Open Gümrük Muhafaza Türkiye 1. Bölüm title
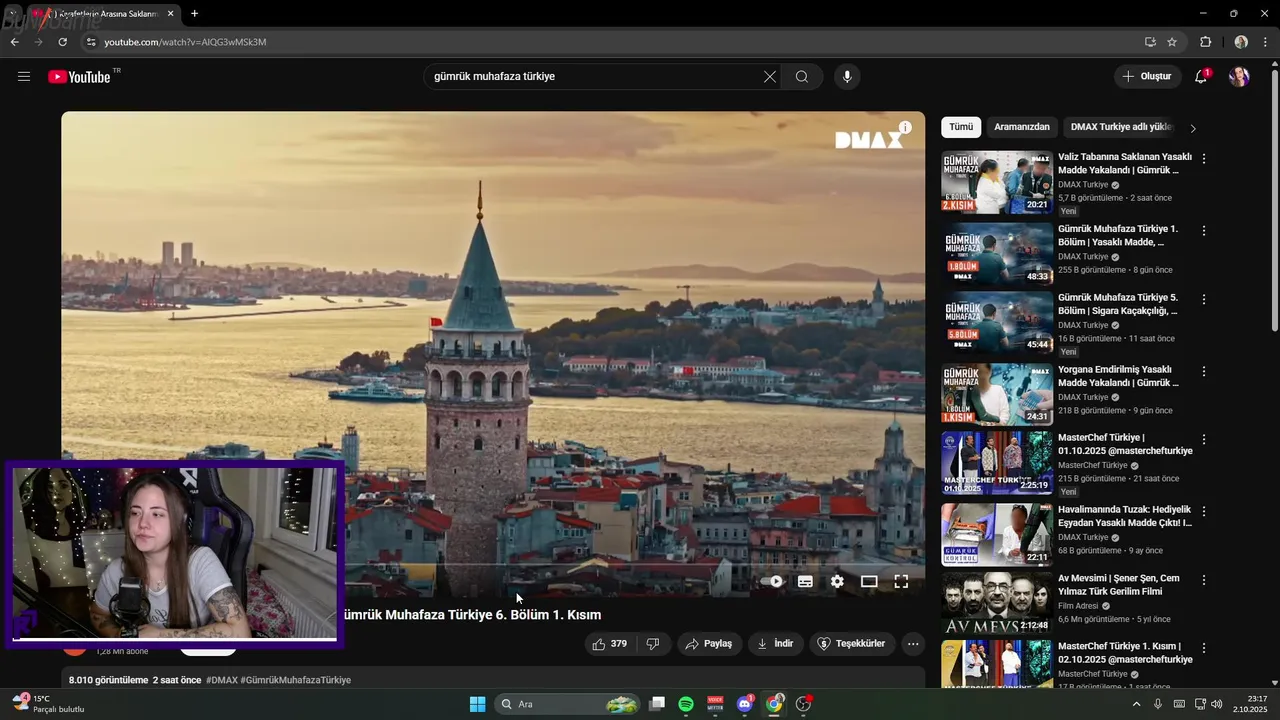The image size is (1280, 720). [x=1118, y=235]
